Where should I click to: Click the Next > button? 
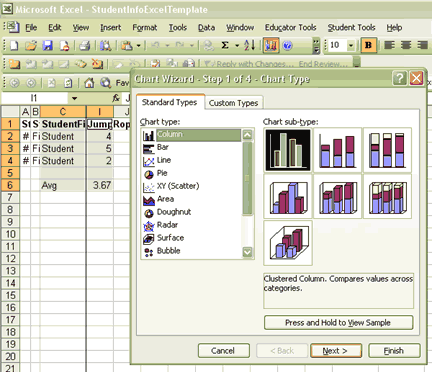click(x=336, y=351)
